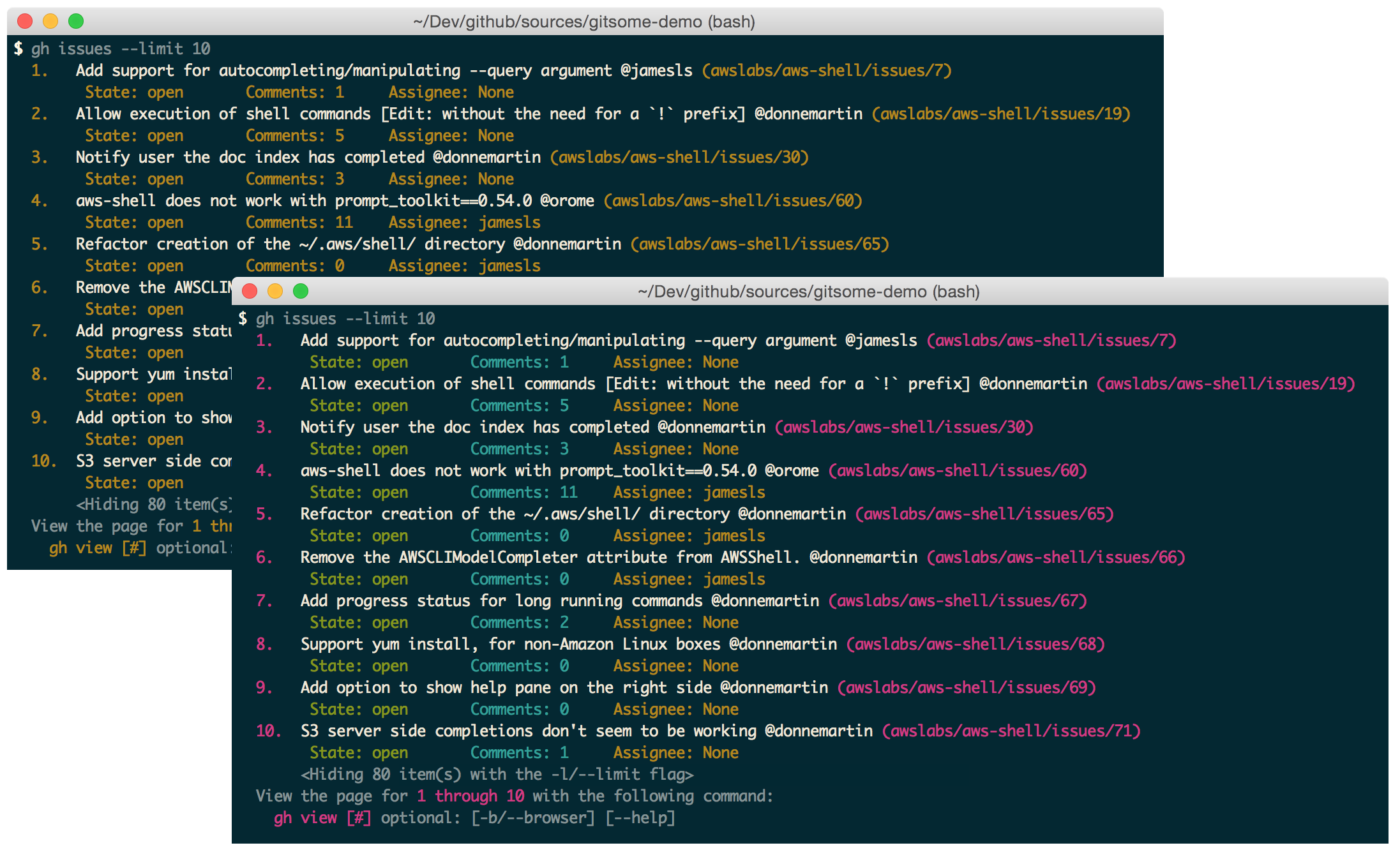This screenshot has height=857, width=1400.
Task: Click yellow link awslabs/aws-shell/issues/60
Action: [x=732, y=200]
